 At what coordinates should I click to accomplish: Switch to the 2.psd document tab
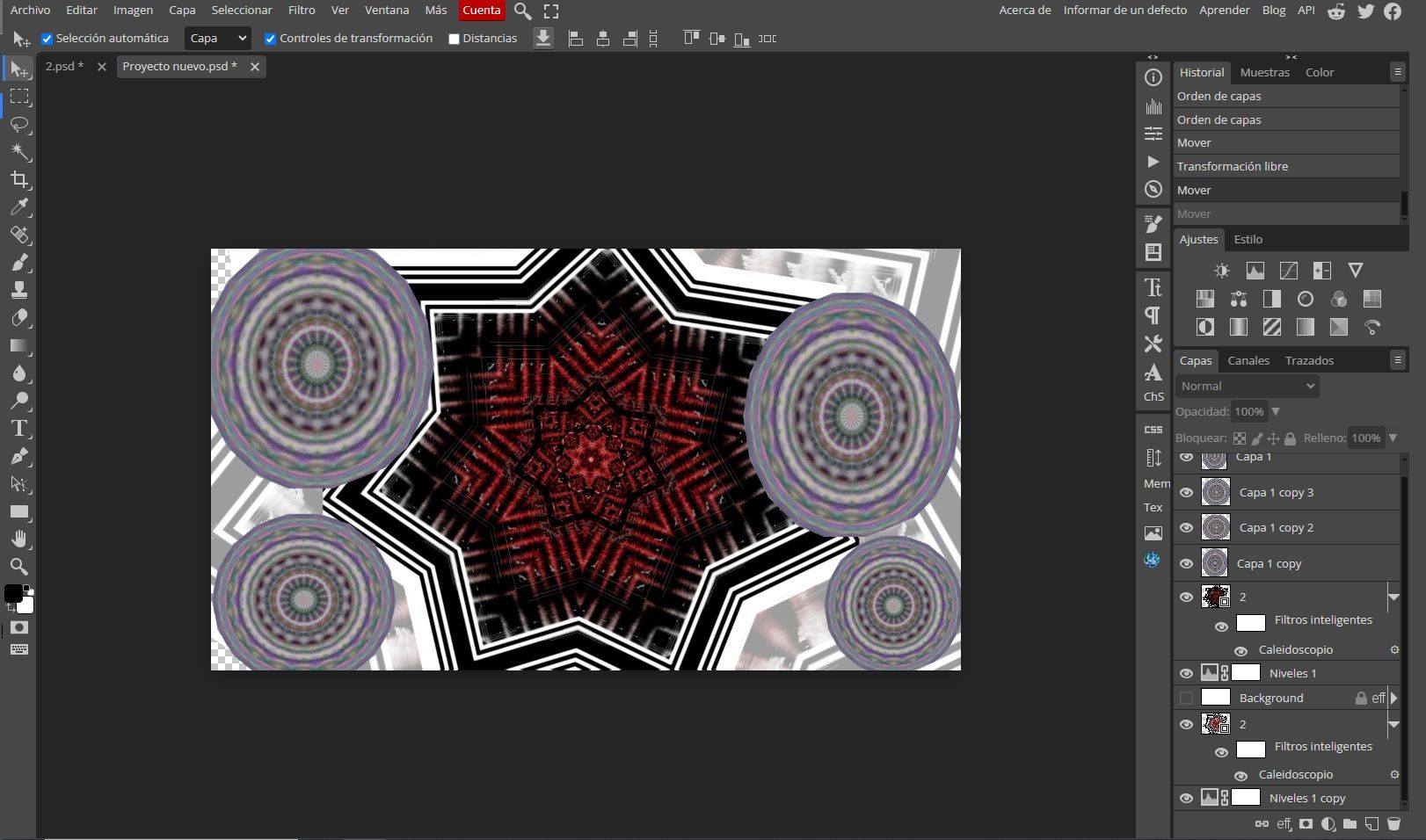64,67
